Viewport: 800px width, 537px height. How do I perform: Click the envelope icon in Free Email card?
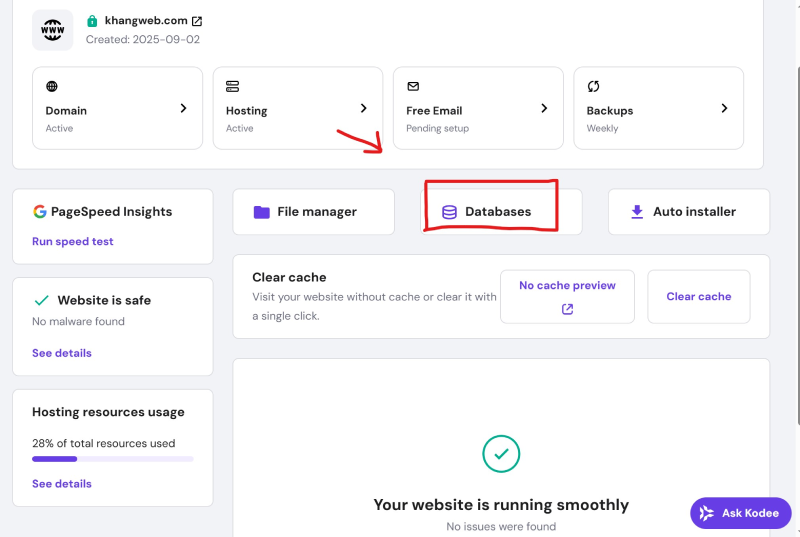(413, 87)
